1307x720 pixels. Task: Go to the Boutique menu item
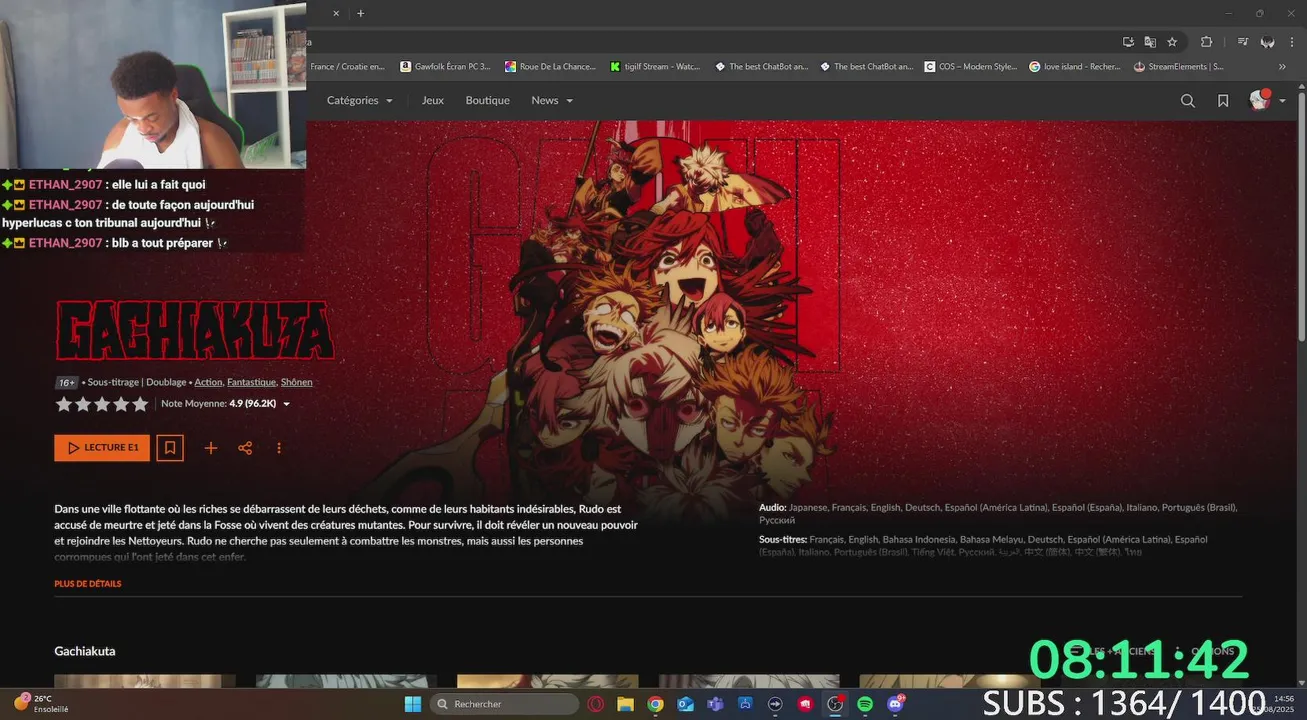(487, 100)
